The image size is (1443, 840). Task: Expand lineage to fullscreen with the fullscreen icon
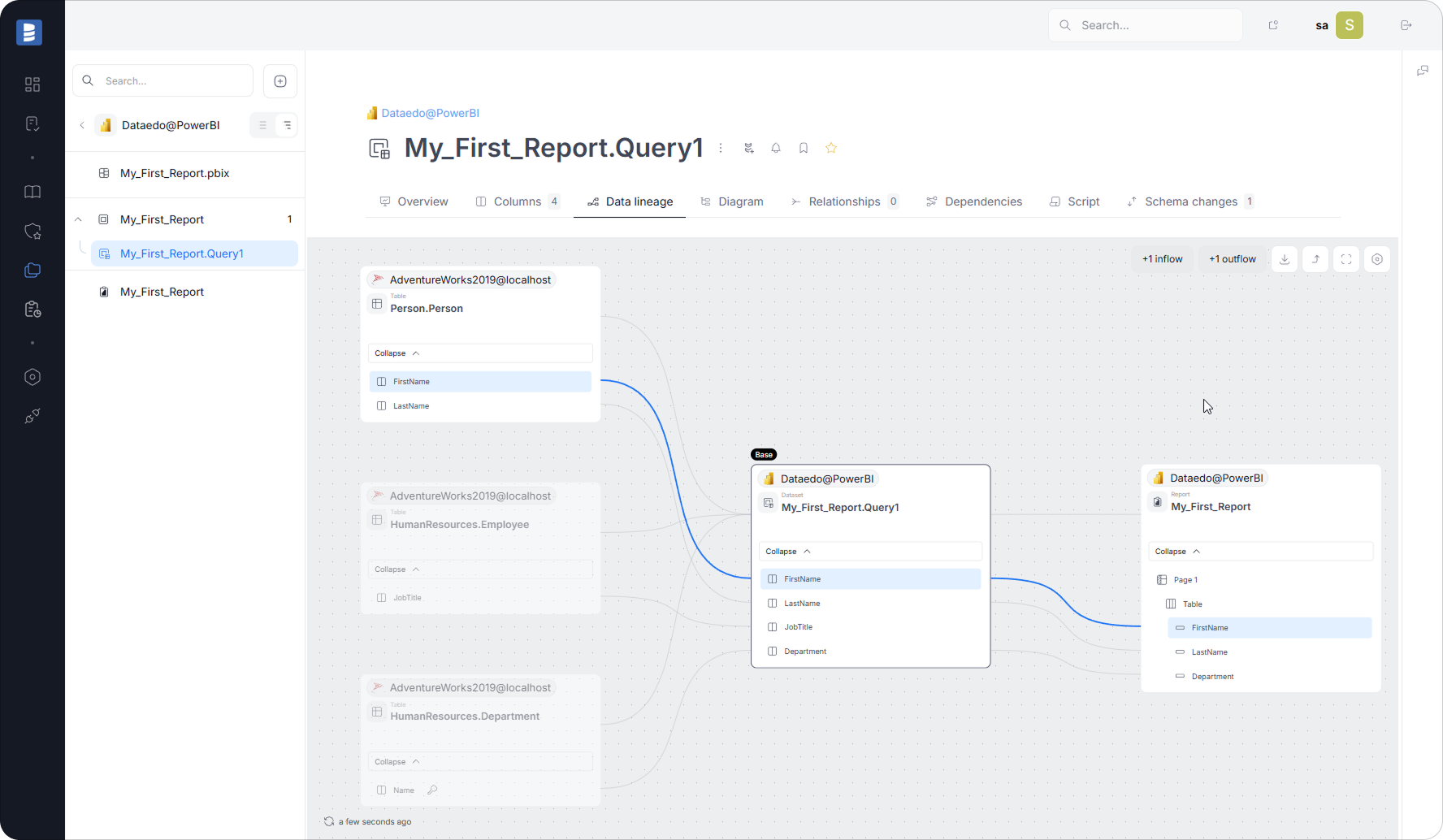(x=1346, y=258)
